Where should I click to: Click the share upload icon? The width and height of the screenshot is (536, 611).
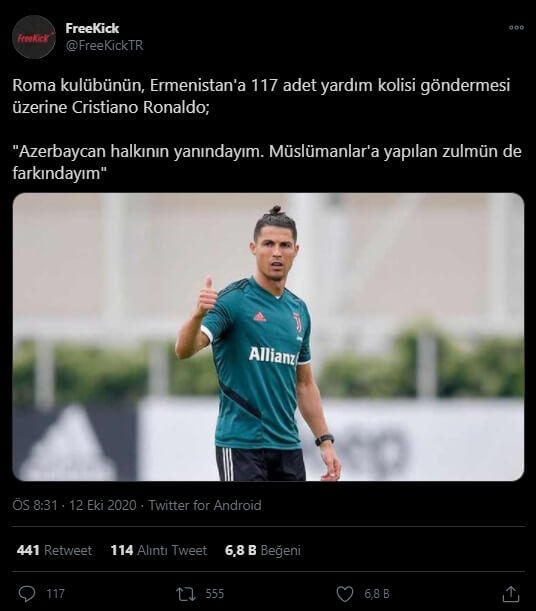click(511, 594)
